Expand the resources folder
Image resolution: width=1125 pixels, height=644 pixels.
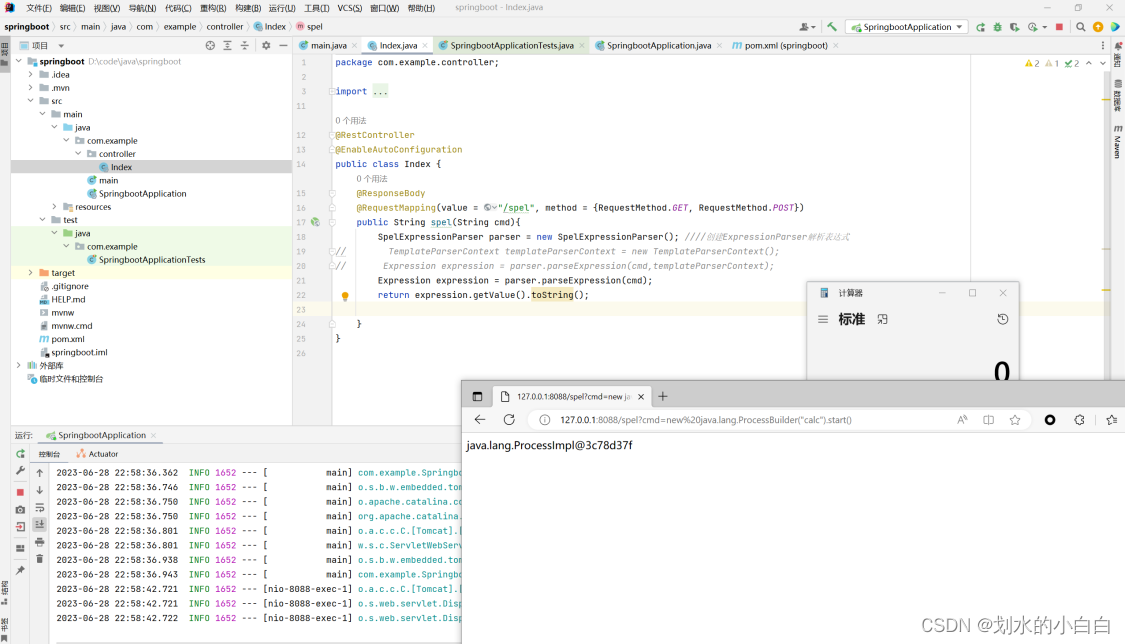click(54, 207)
